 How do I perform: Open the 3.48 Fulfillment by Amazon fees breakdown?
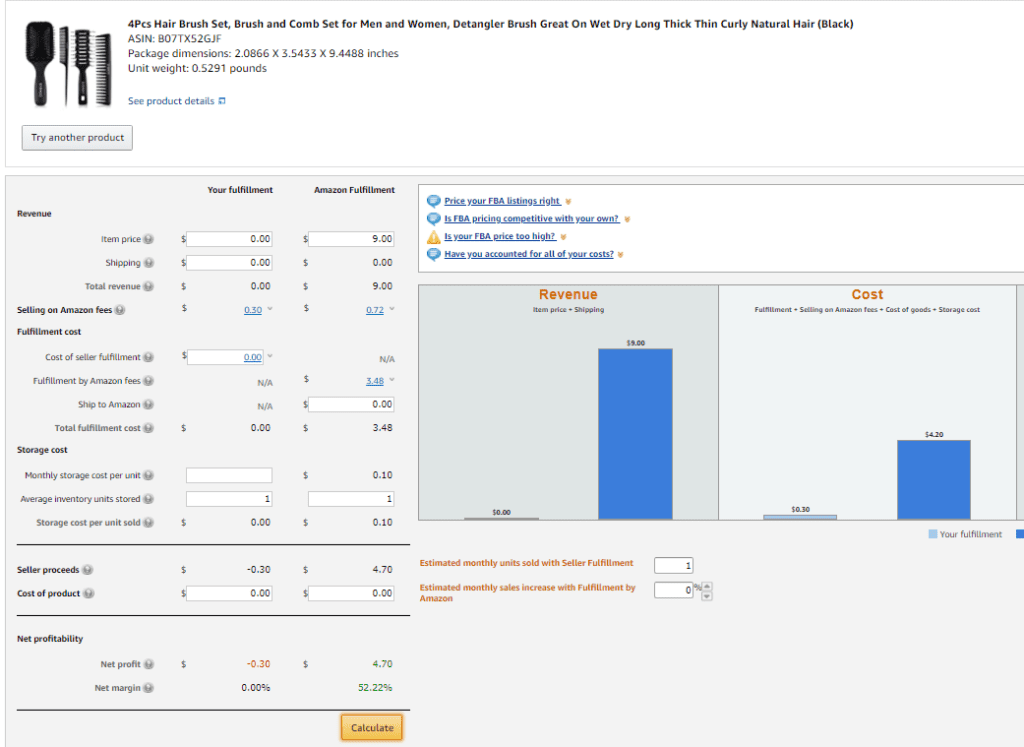coord(377,381)
